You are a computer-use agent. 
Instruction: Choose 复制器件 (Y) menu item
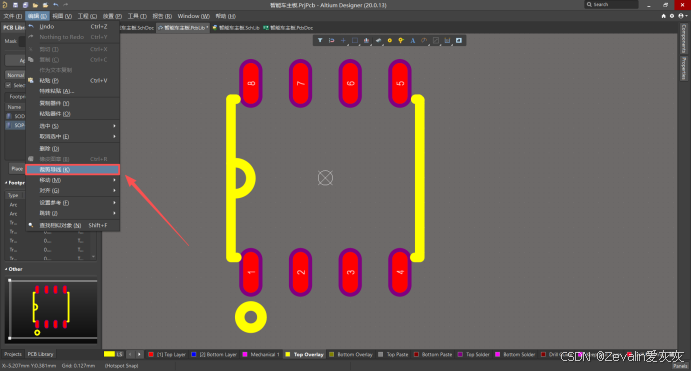click(73, 103)
